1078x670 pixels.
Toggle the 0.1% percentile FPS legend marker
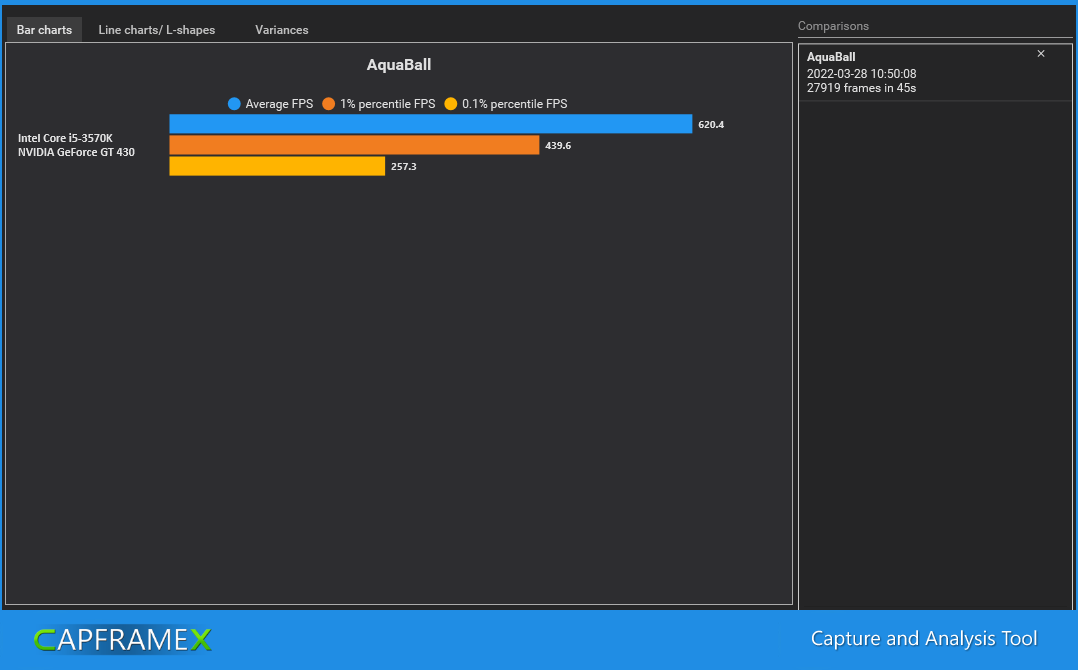click(x=450, y=104)
